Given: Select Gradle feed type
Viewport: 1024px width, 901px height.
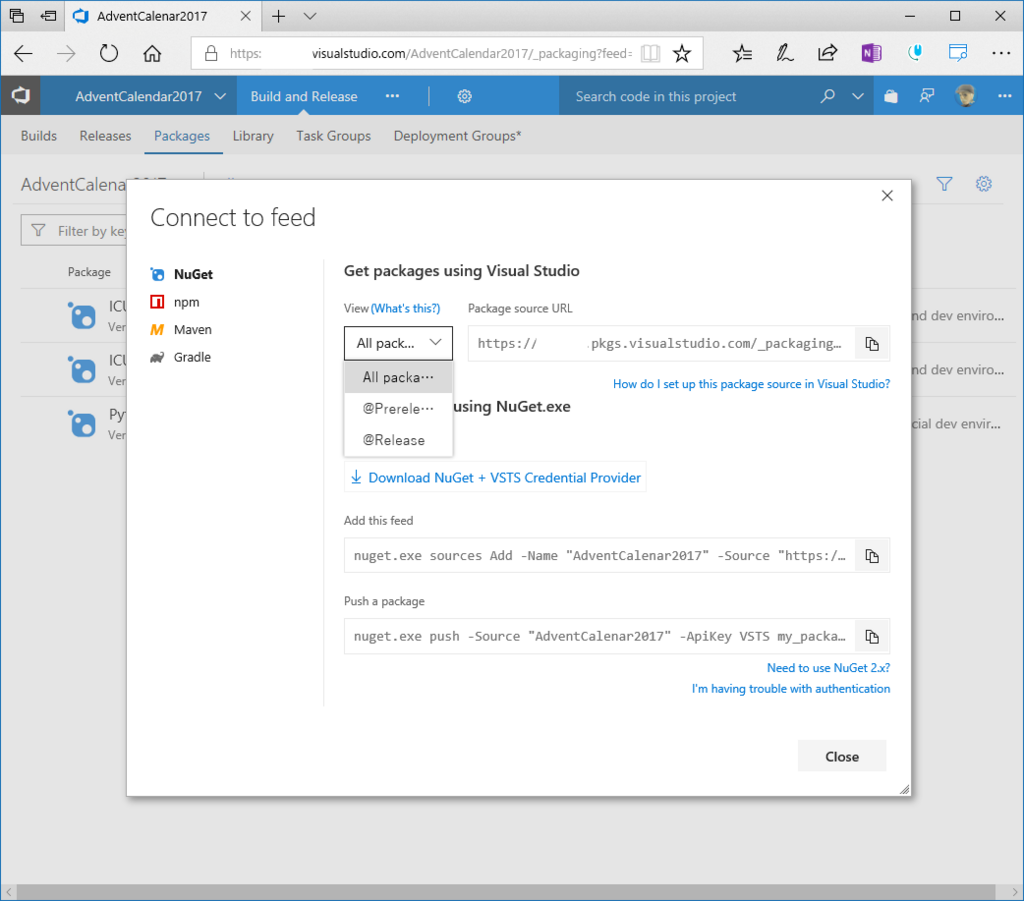Looking at the screenshot, I should (x=180, y=357).
